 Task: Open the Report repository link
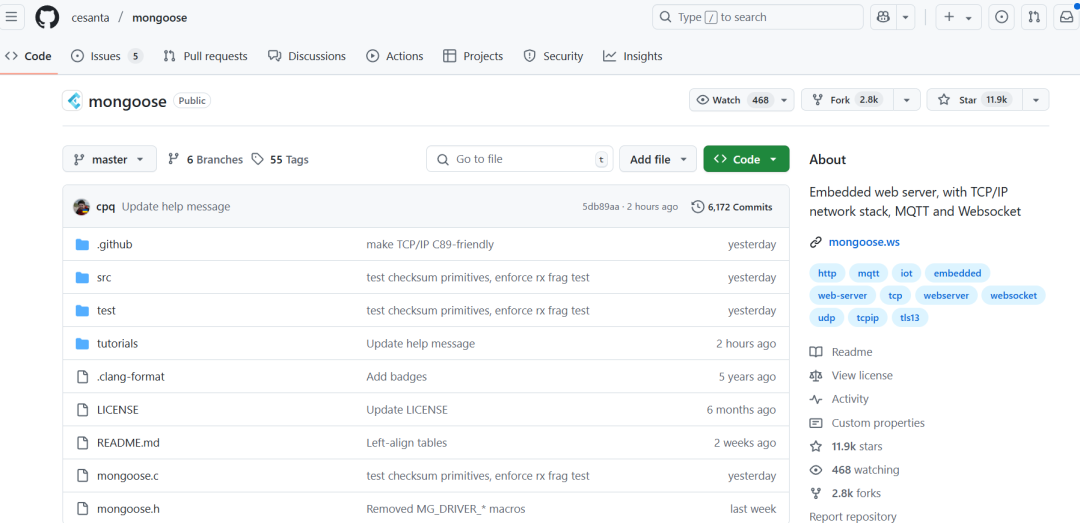853,517
